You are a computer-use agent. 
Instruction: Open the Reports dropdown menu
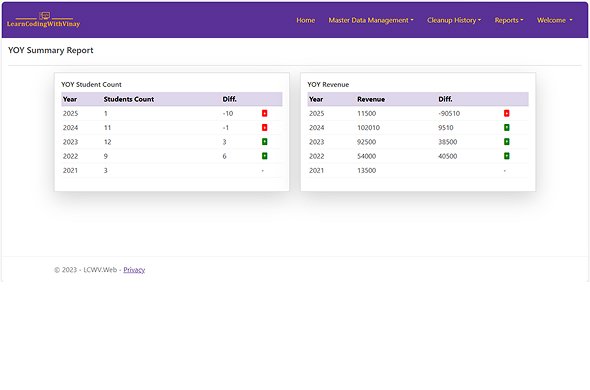click(509, 20)
